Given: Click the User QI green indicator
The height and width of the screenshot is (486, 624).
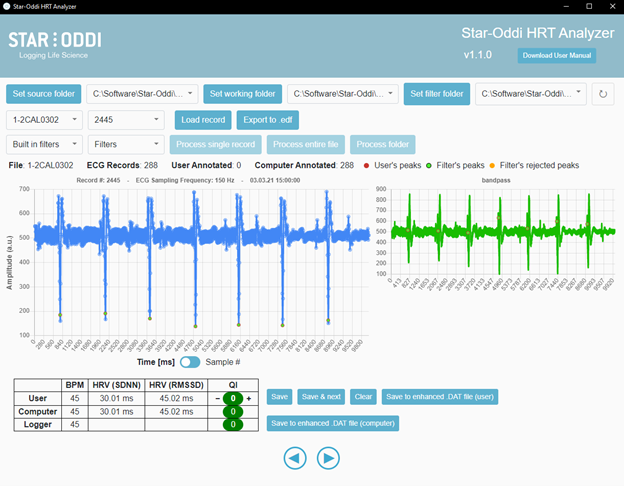Looking at the screenshot, I should pos(233,398).
